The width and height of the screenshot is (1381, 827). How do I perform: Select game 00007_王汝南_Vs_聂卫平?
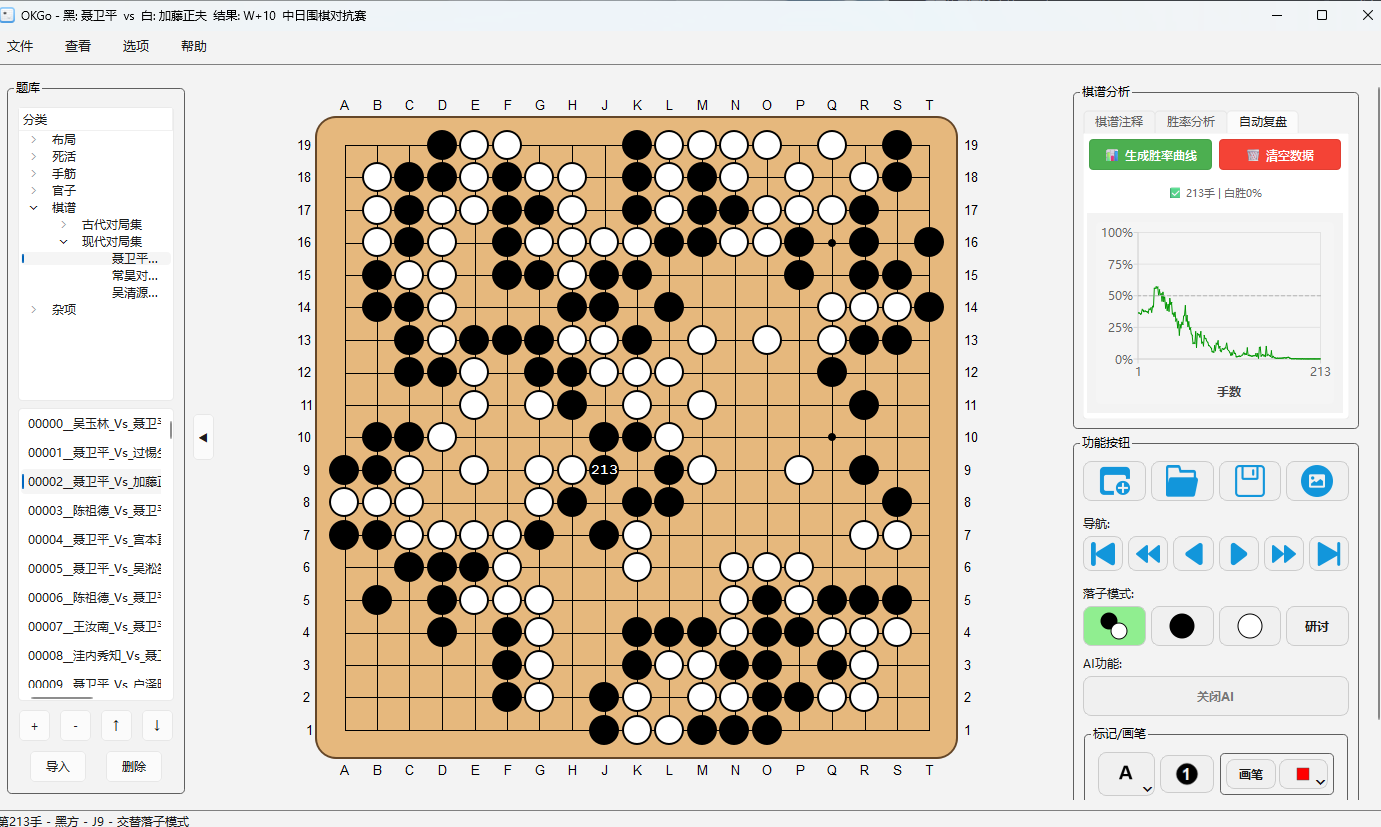95,627
